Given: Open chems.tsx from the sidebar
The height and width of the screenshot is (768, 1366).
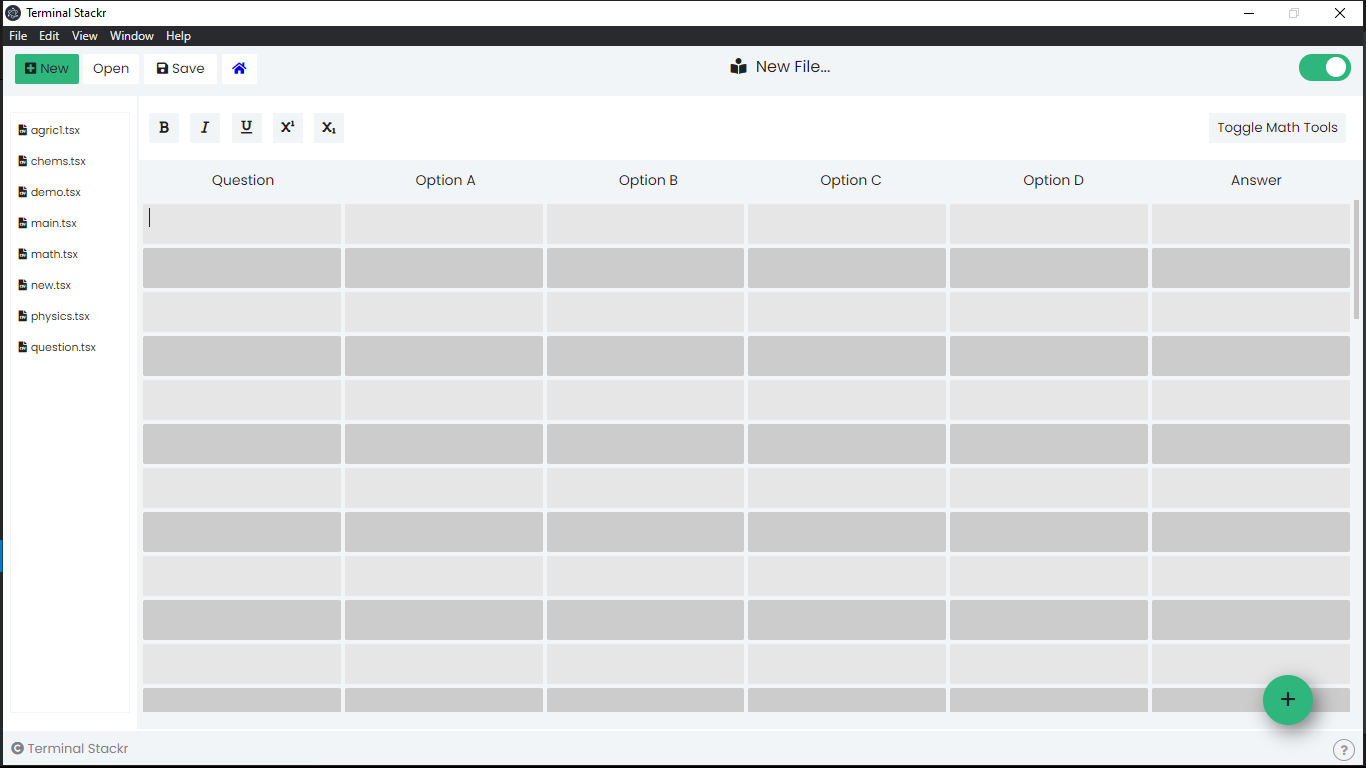Looking at the screenshot, I should pyautogui.click(x=58, y=161).
